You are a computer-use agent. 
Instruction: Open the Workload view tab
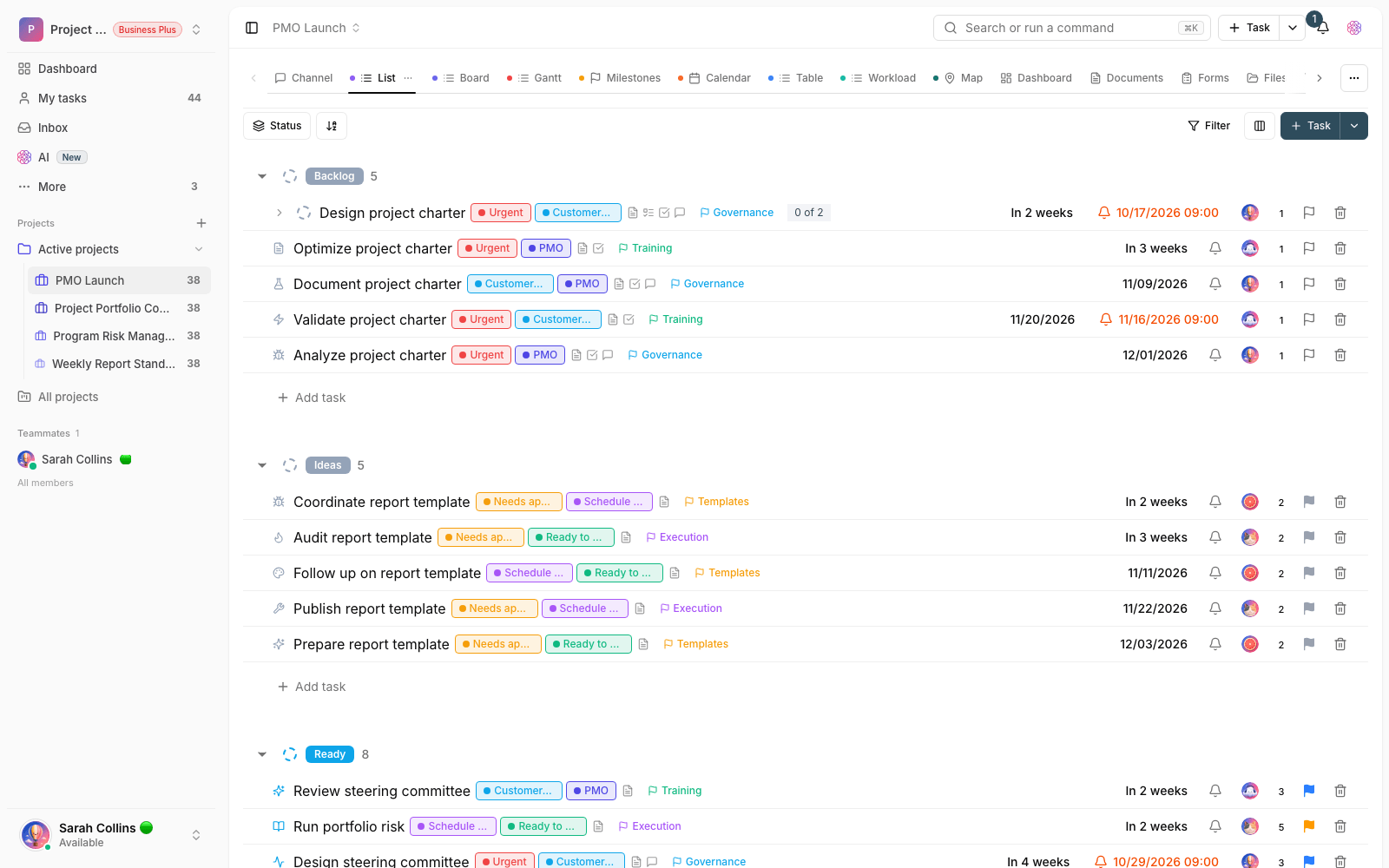pos(879,78)
